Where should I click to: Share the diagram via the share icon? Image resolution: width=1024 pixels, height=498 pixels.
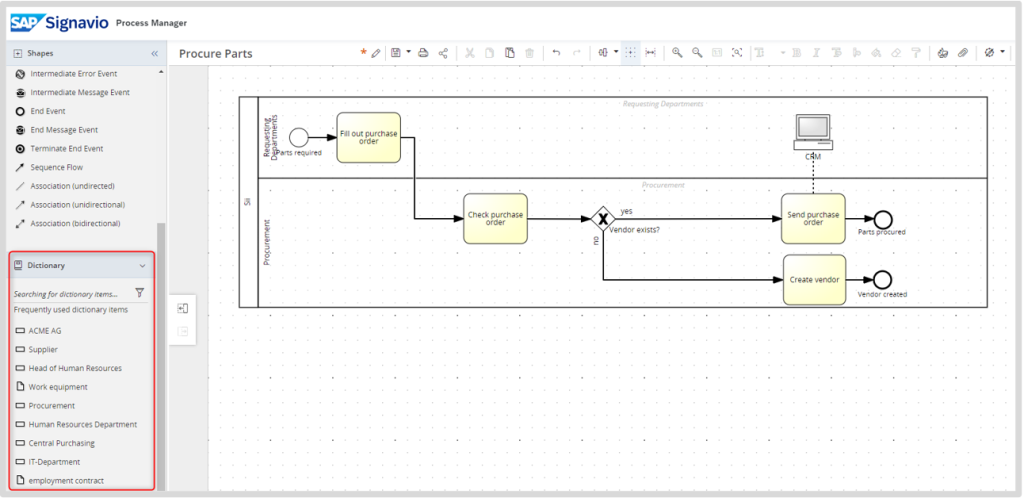pos(443,53)
